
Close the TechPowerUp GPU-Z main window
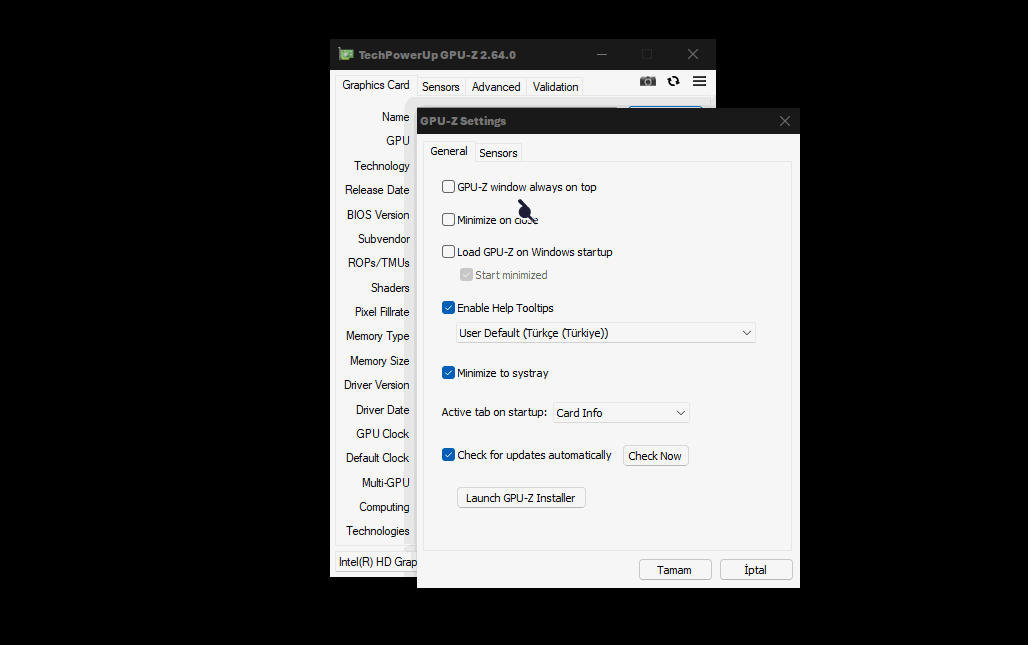pyautogui.click(x=693, y=54)
